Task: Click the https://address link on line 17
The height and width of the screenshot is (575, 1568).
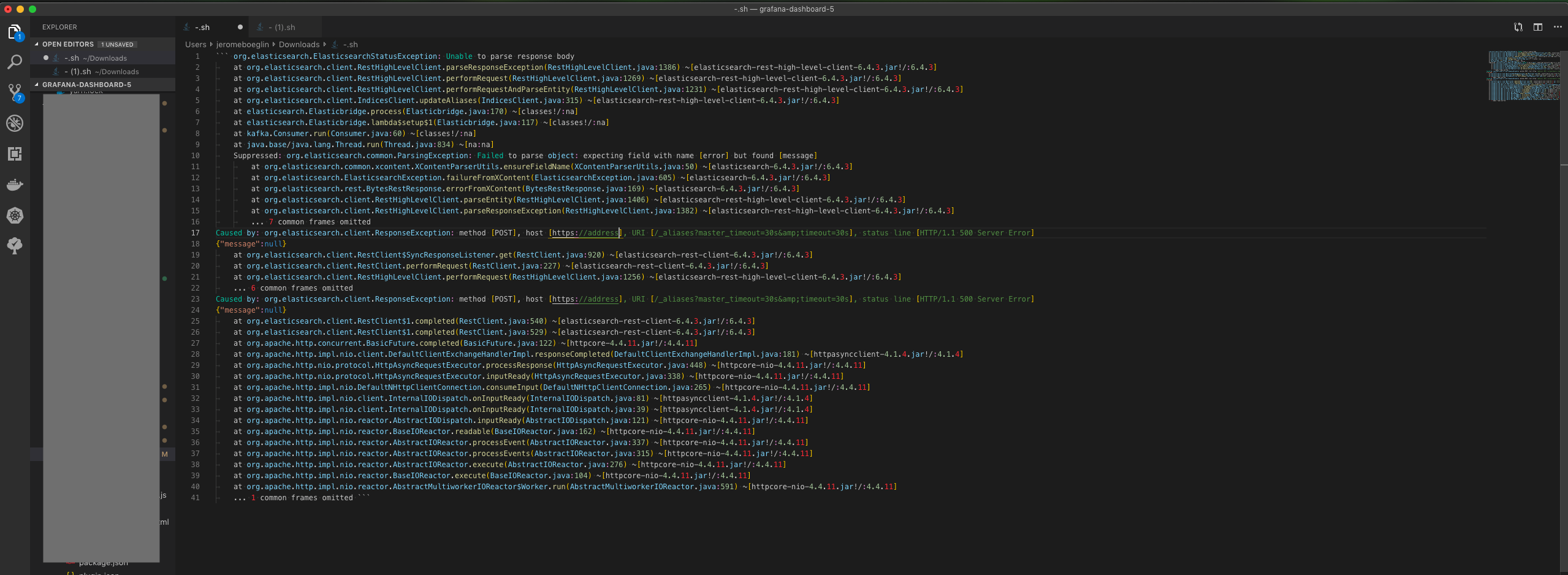Action: tap(585, 233)
